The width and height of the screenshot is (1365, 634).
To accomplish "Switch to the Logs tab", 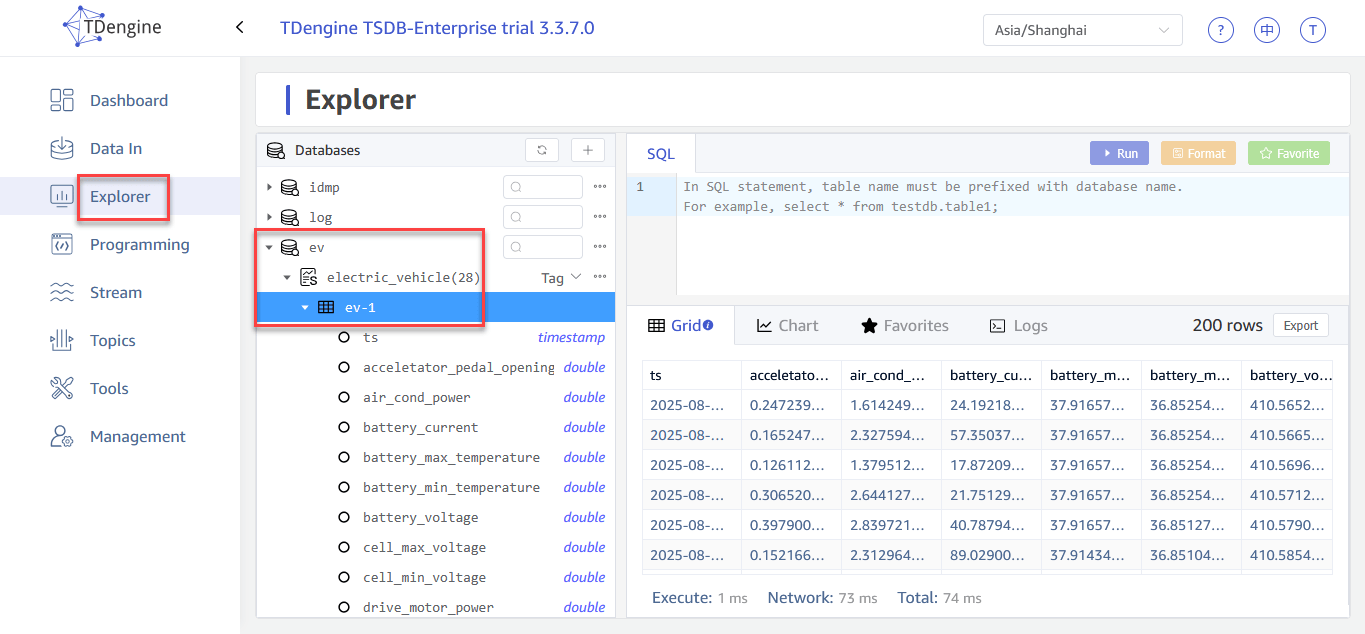I will click(x=1018, y=325).
